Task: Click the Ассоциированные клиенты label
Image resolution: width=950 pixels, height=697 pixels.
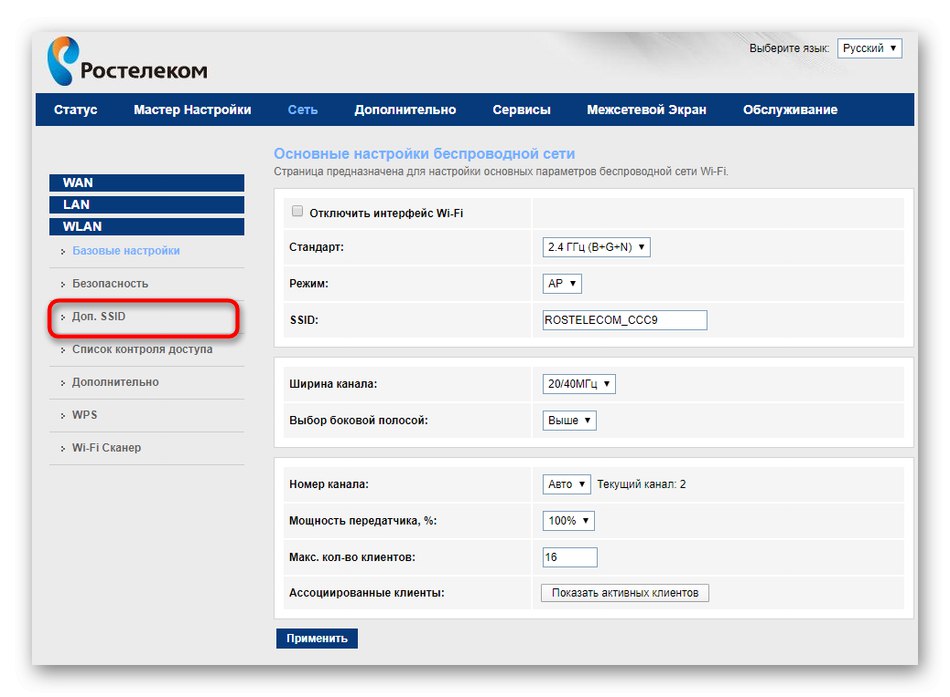Action: tap(367, 593)
